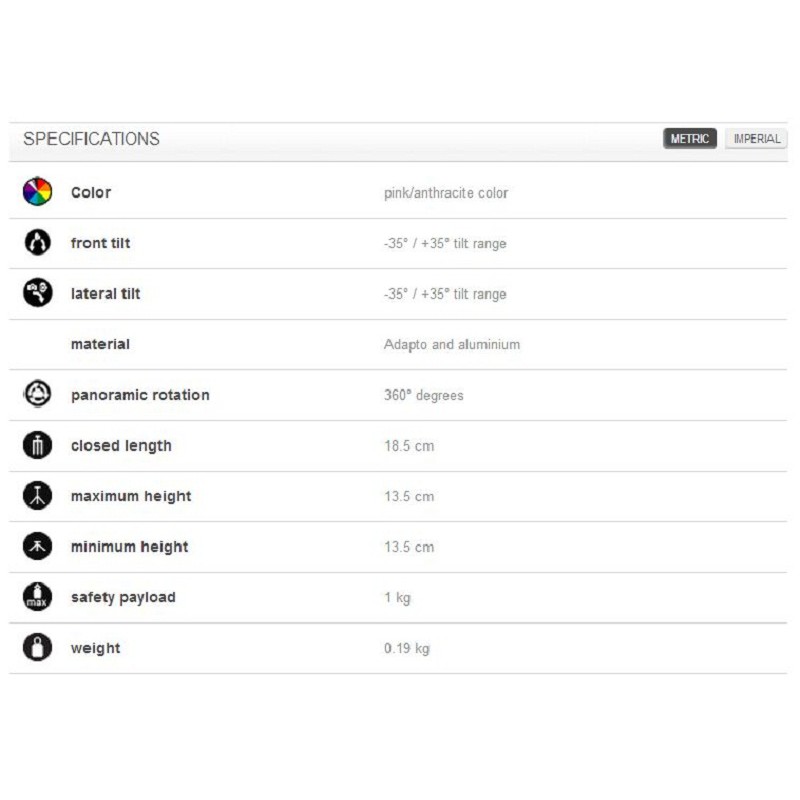Screen dimensions: 800x800
Task: Click the 360° degrees value
Action: (x=424, y=395)
